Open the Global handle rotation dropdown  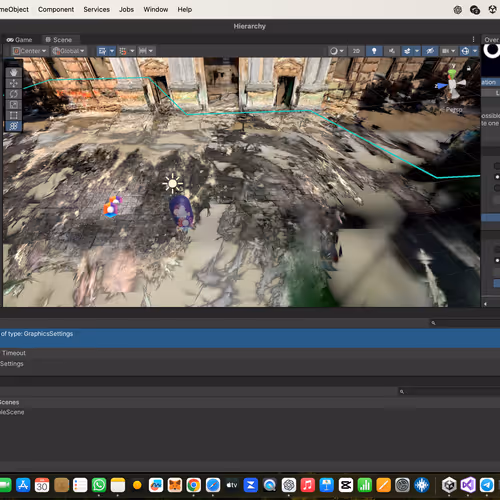68,51
